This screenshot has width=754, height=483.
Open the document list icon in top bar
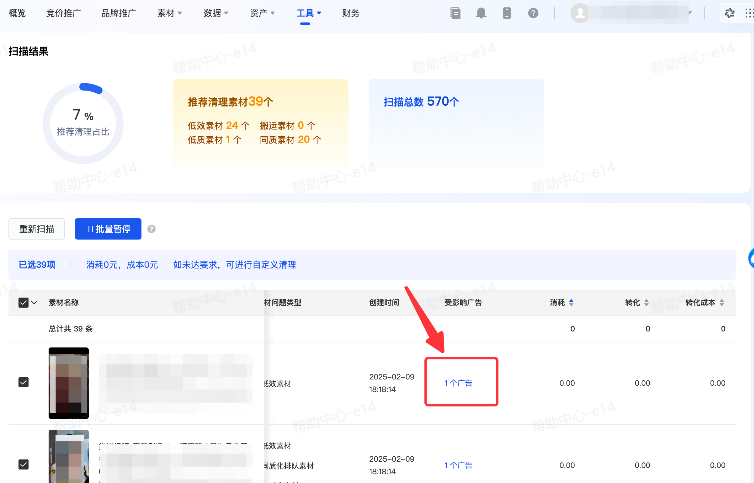tap(455, 13)
